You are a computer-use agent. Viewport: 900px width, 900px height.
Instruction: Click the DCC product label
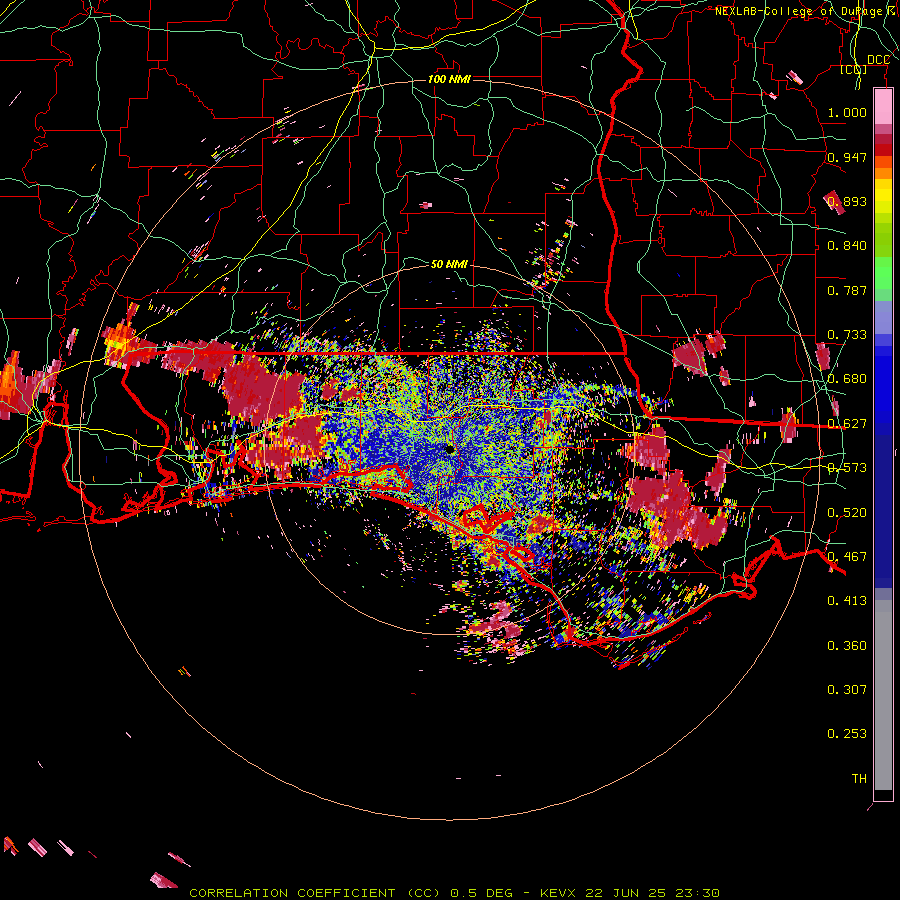click(x=878, y=60)
